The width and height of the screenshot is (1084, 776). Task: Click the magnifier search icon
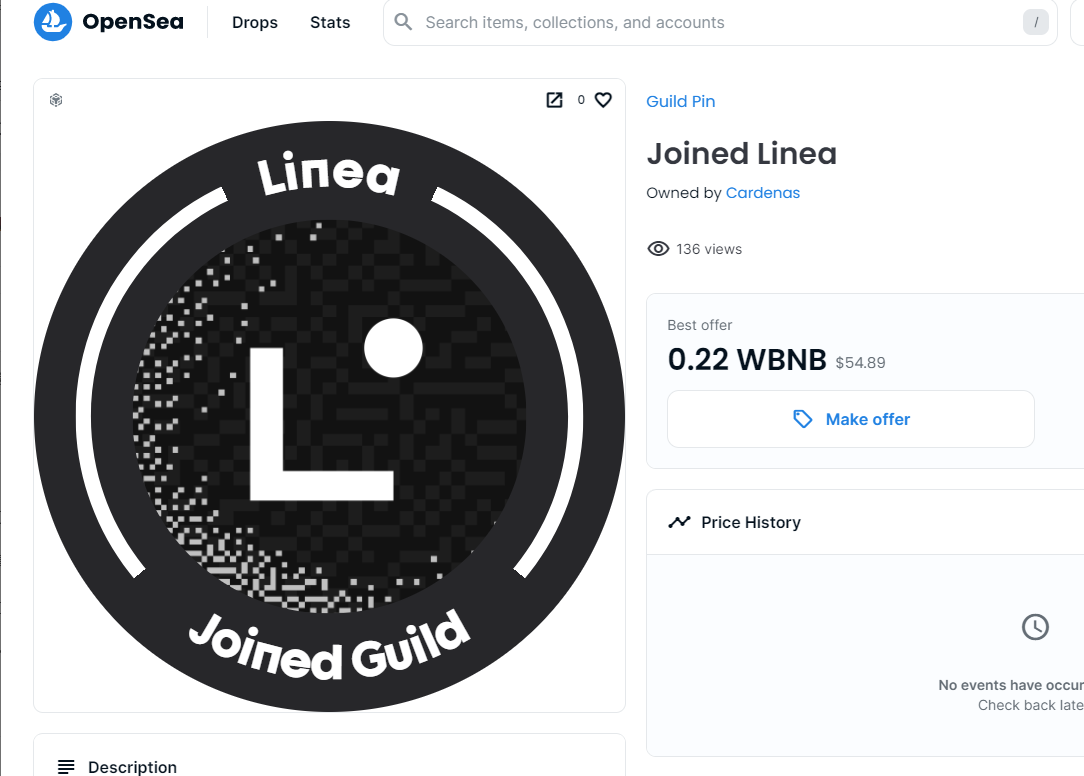pos(403,22)
